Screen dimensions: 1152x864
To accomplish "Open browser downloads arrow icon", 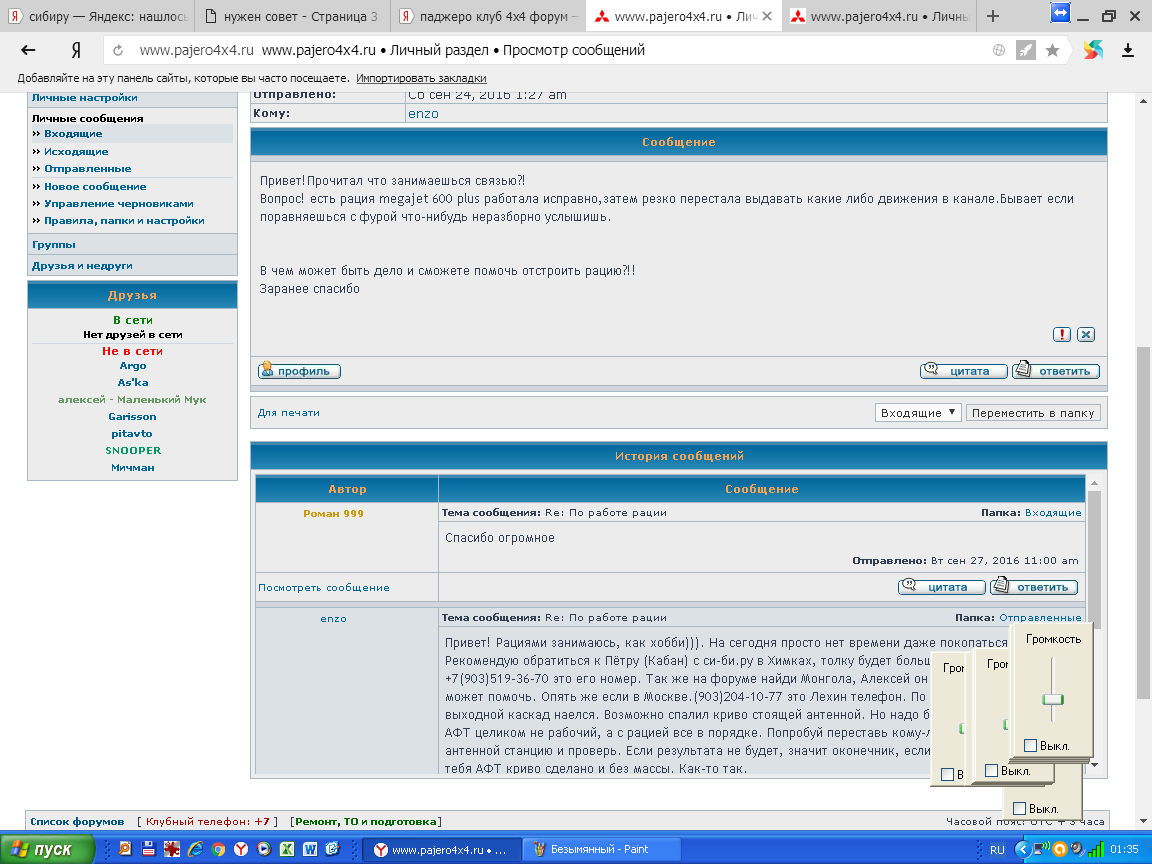I will coord(1128,50).
